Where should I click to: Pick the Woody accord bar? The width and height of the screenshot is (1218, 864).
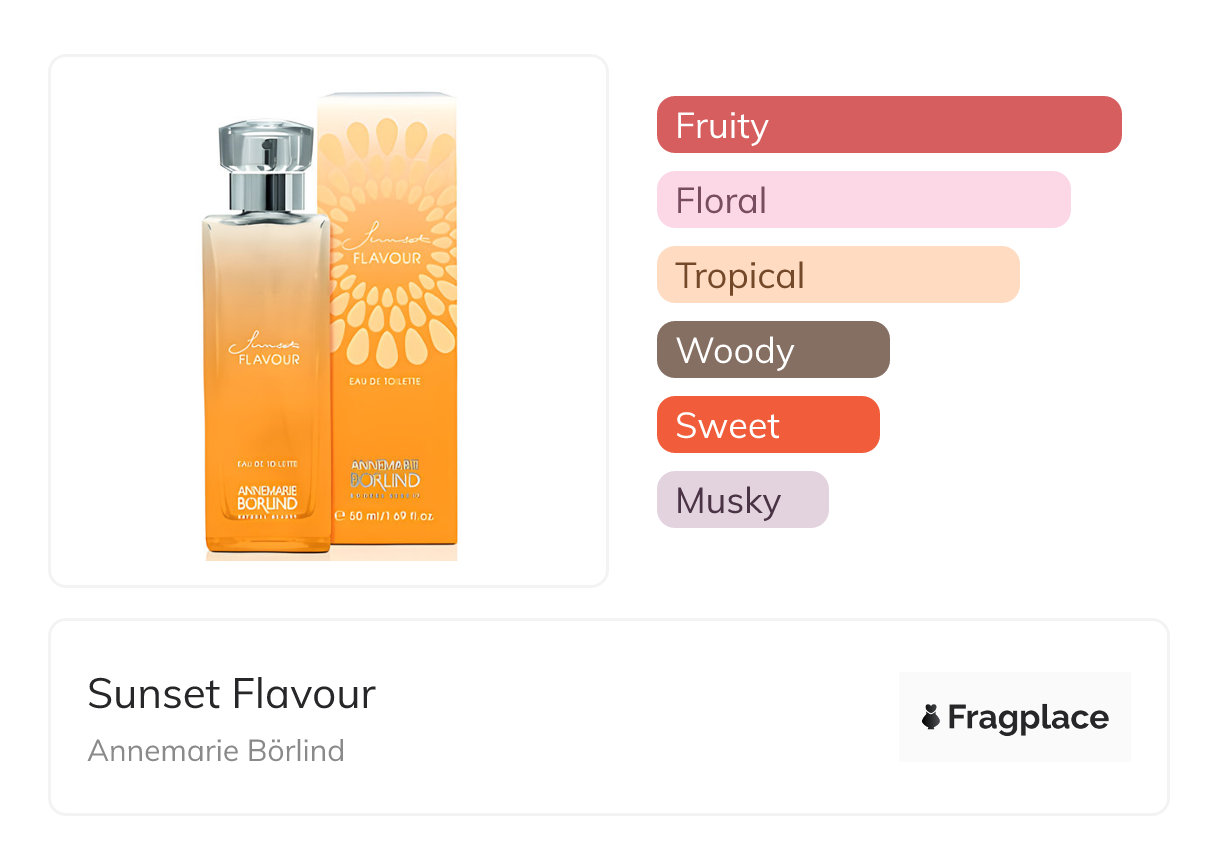tap(772, 350)
